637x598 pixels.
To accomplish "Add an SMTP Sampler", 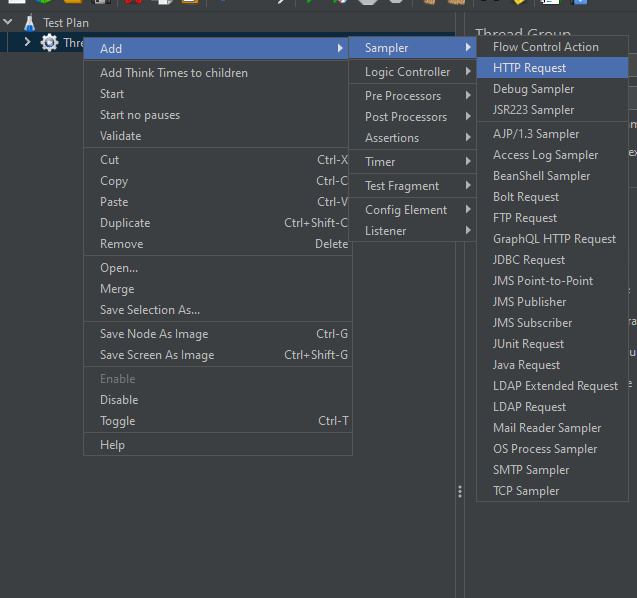I will pyautogui.click(x=552, y=470).
